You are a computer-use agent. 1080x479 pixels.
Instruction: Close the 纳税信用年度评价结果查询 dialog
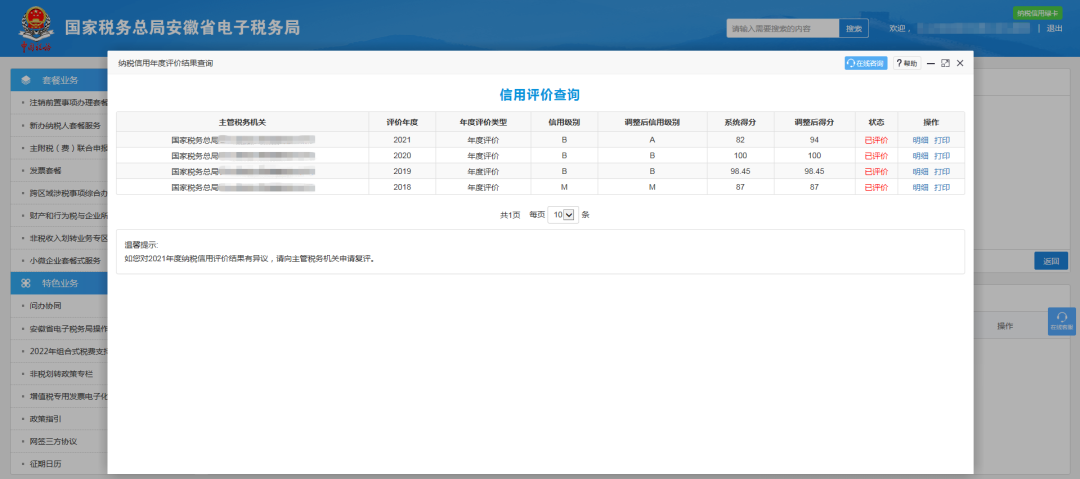click(x=960, y=63)
